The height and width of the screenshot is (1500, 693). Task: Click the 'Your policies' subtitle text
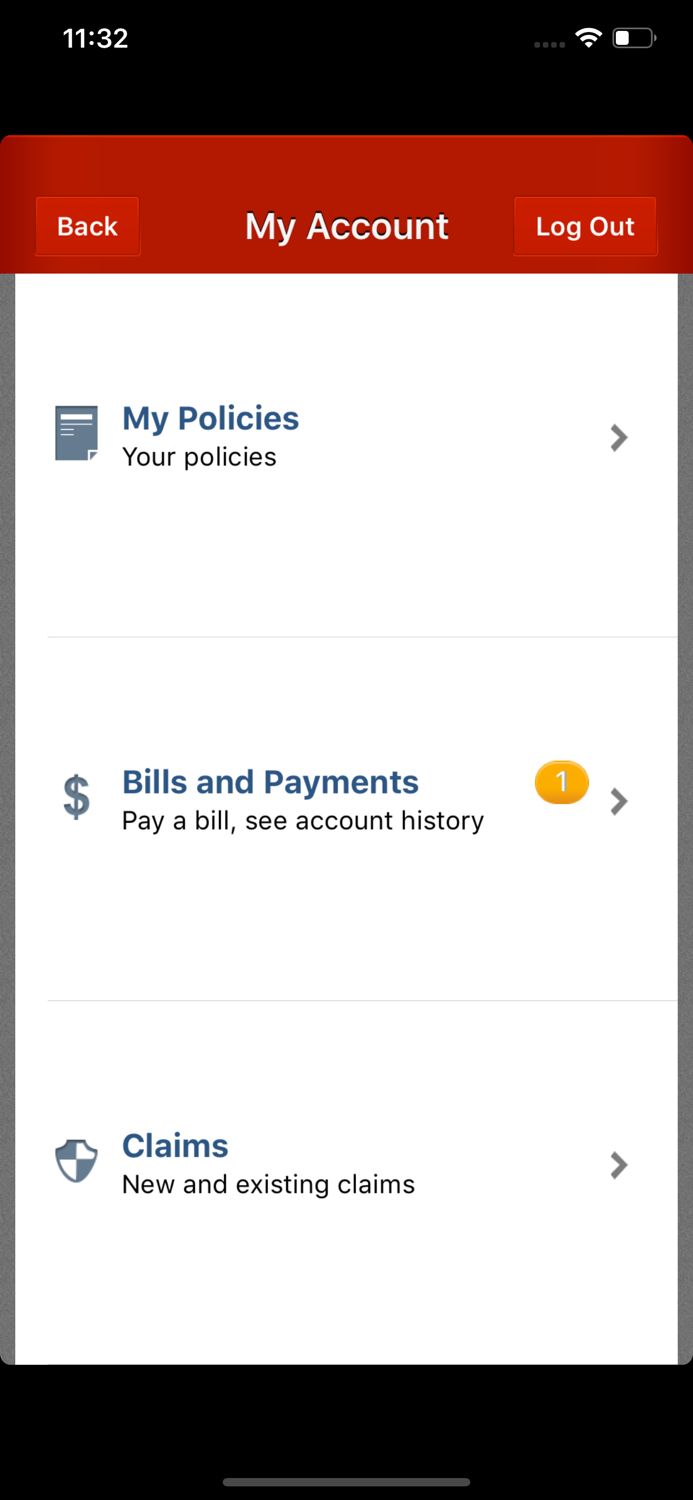(x=199, y=457)
